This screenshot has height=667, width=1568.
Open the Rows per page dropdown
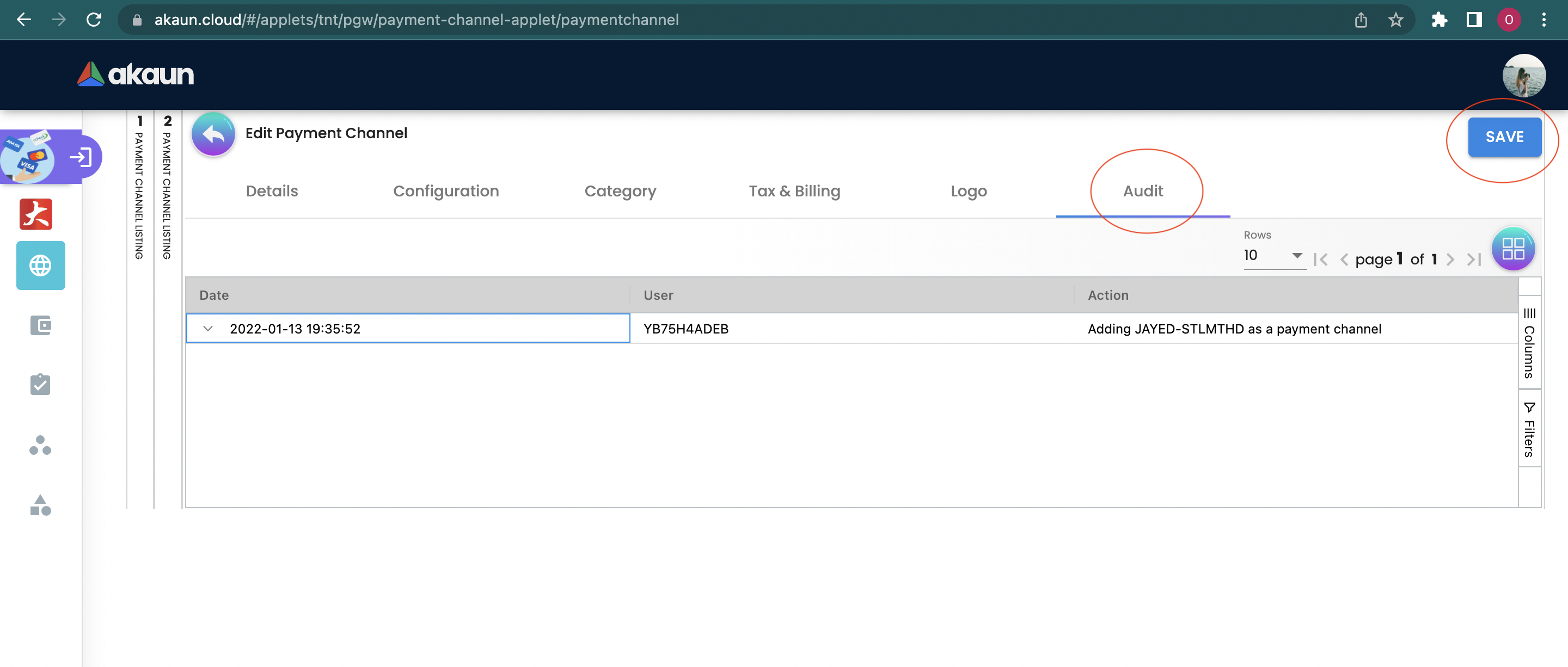1273,255
